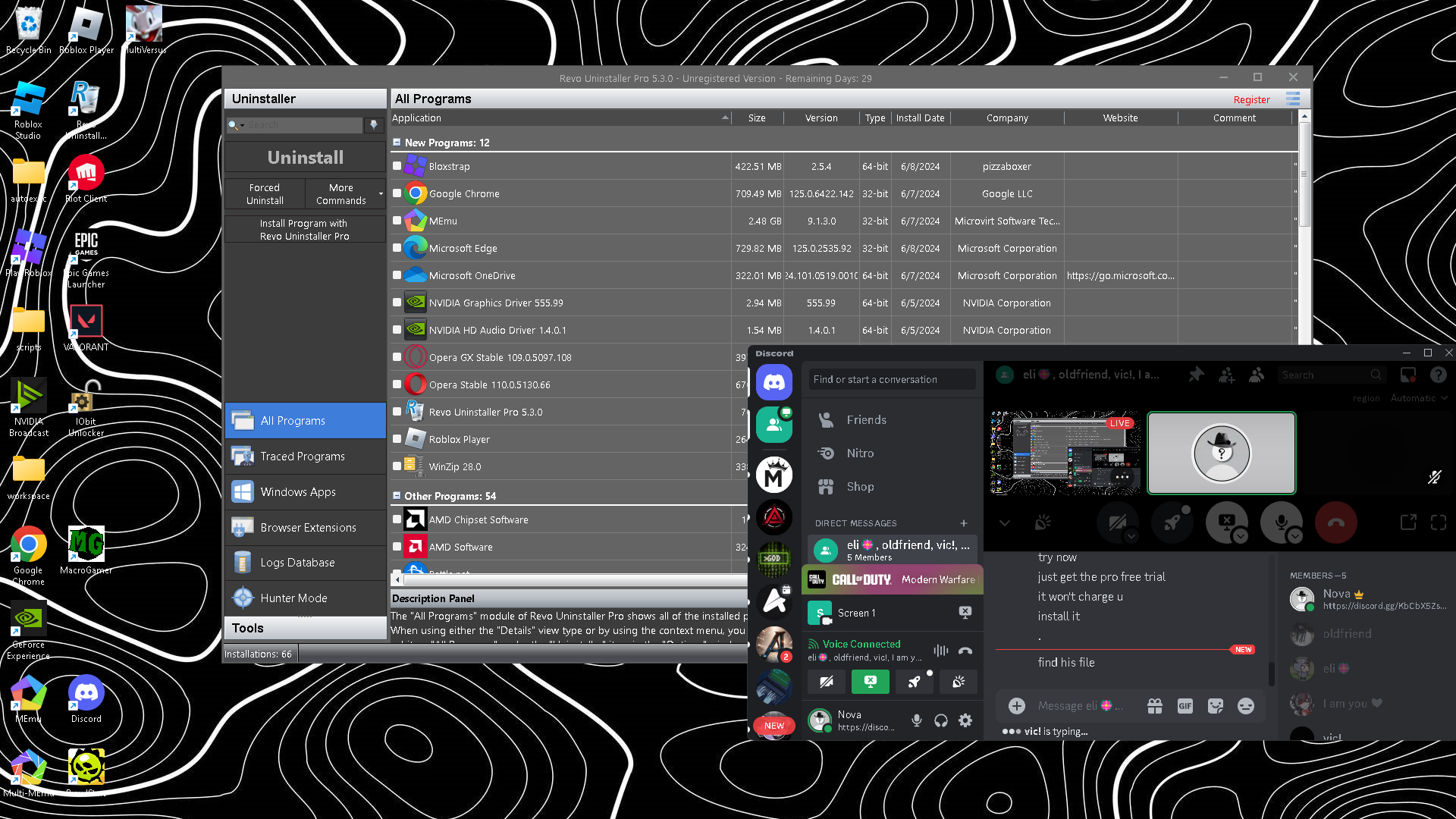Open the GIF picker in Discord
1456x819 pixels.
point(1185,706)
